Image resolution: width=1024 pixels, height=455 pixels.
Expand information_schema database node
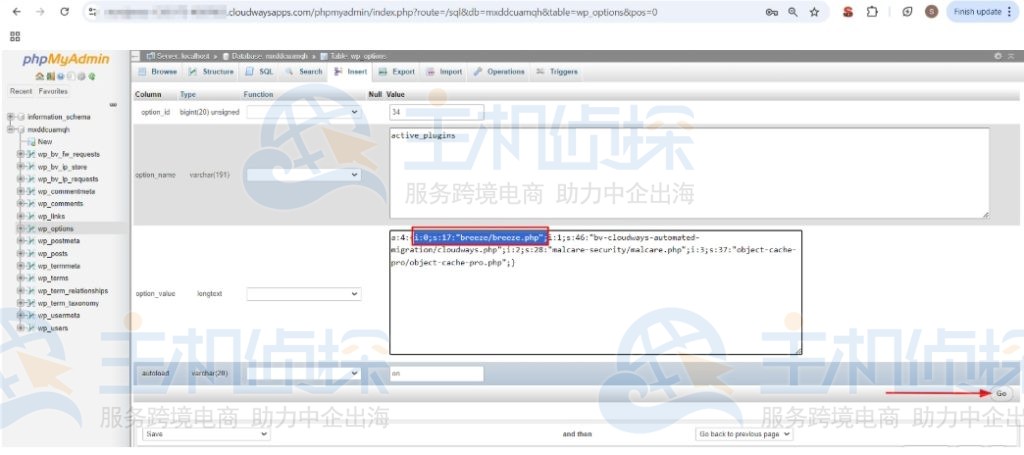[x=10, y=117]
